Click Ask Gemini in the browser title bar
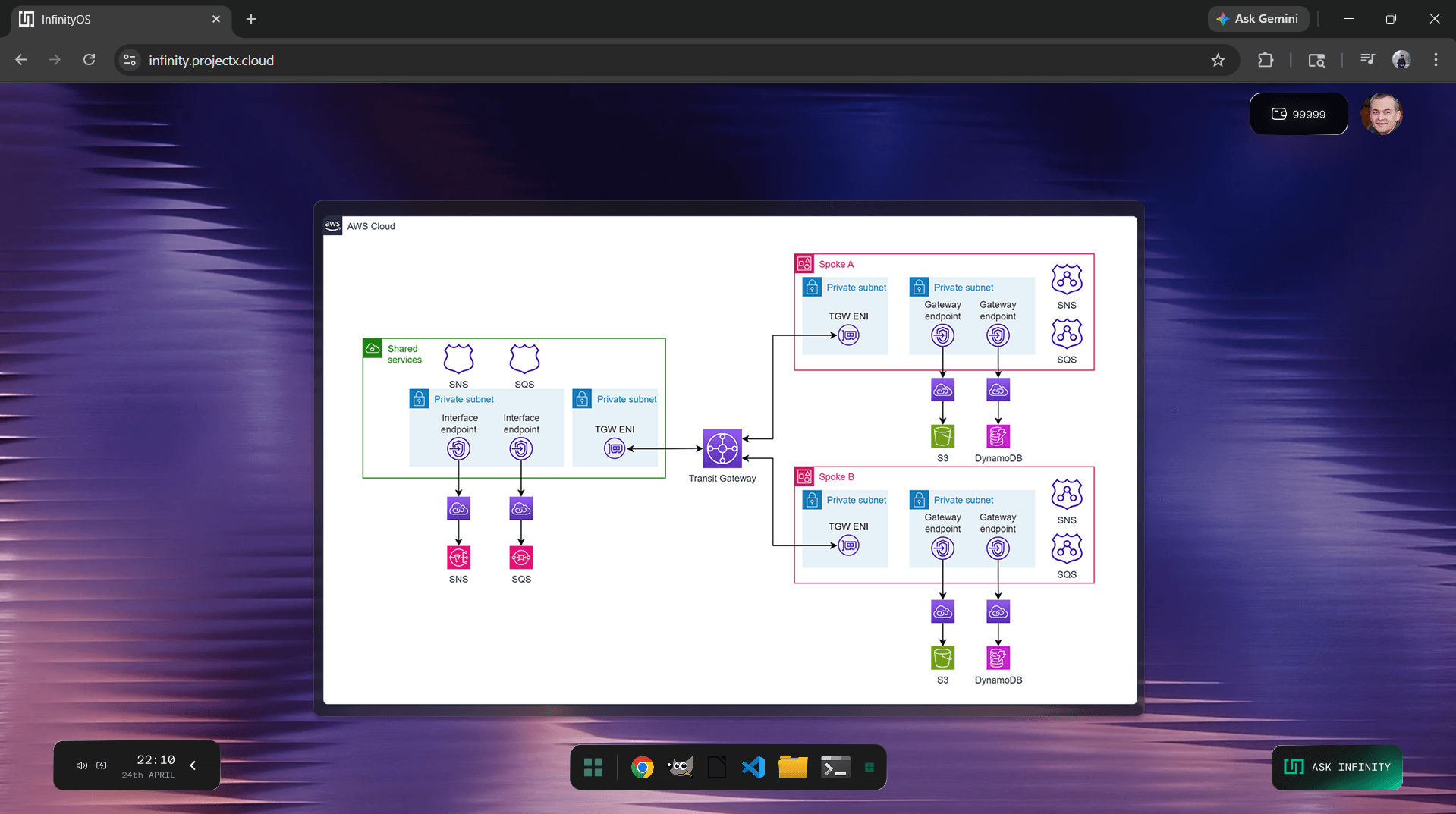 coord(1258,19)
